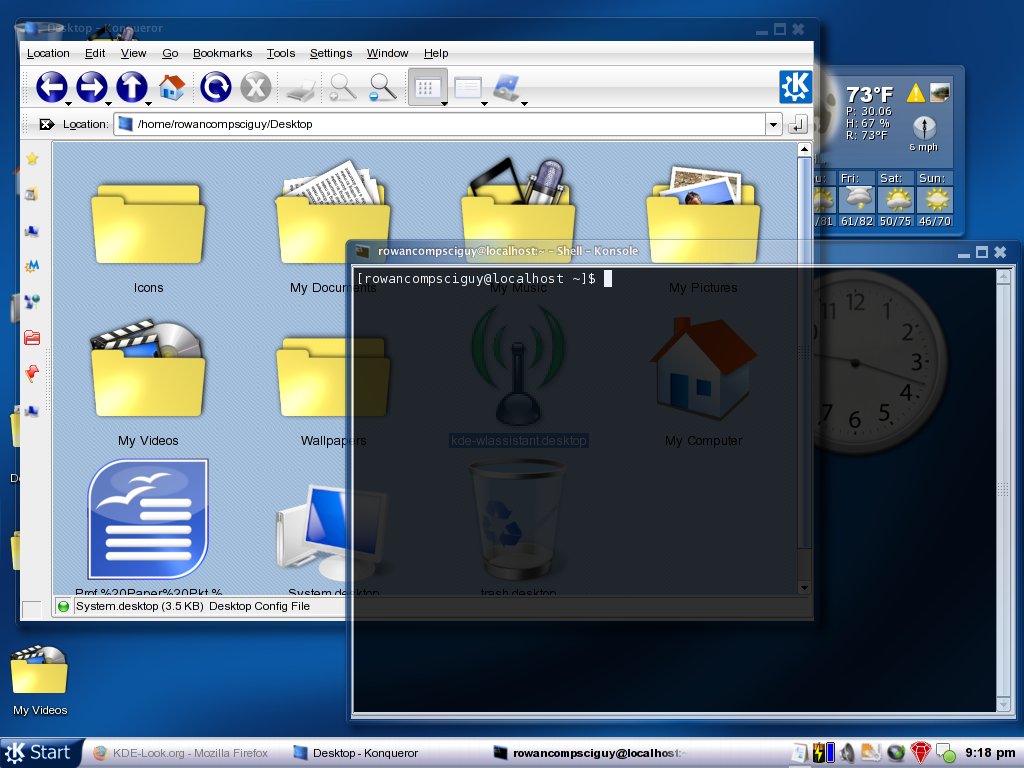Click the Sunday forecast in weather widget

935,199
